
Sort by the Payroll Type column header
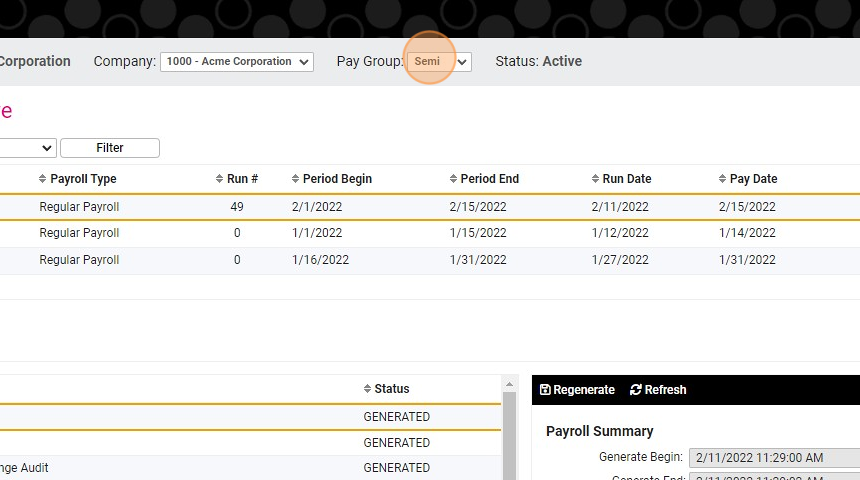(78, 179)
